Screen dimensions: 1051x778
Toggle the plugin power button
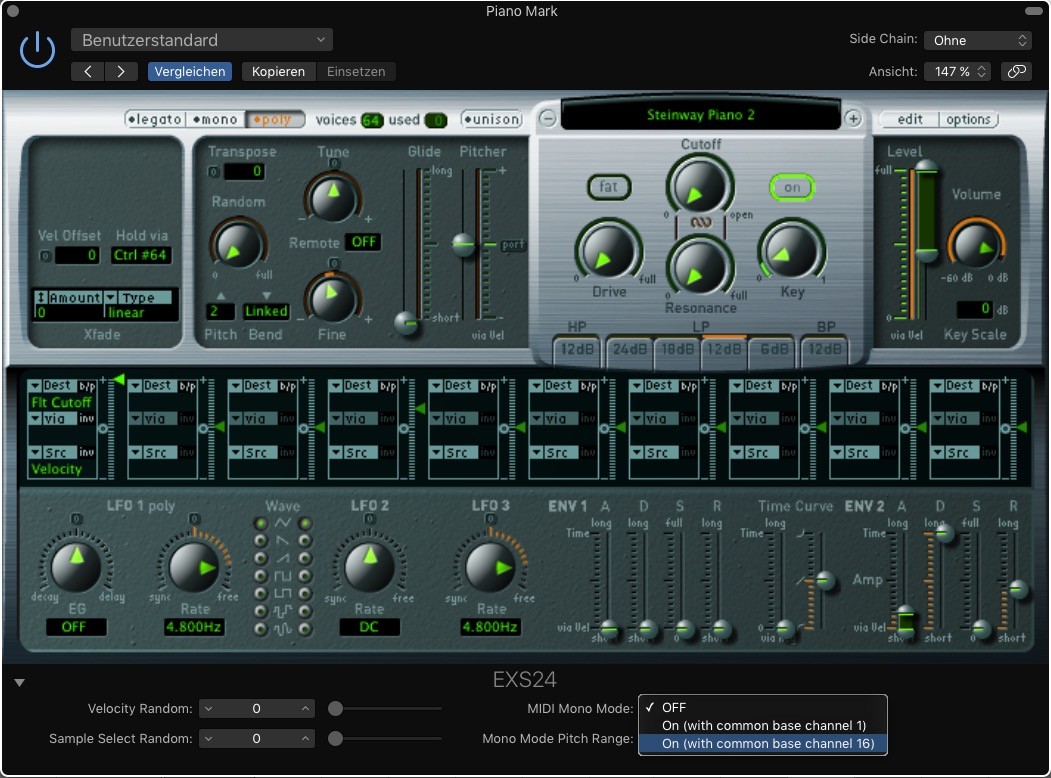click(37, 50)
